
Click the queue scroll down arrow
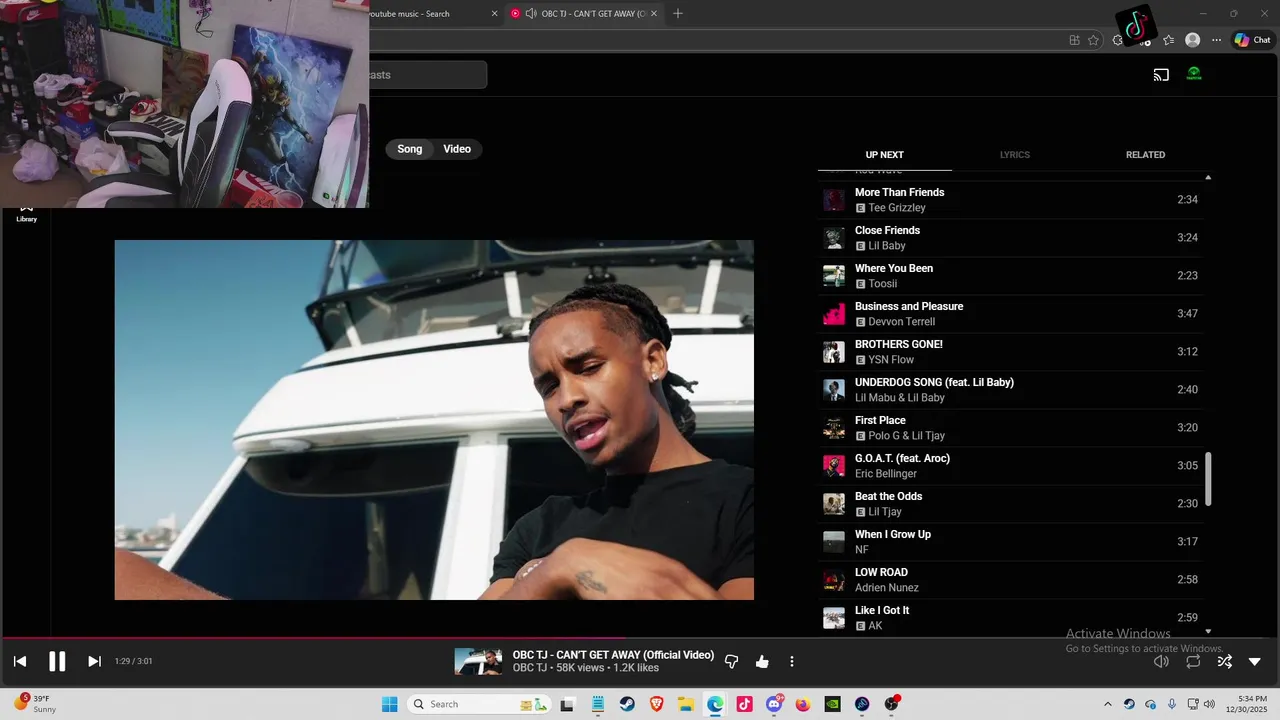point(1208,631)
